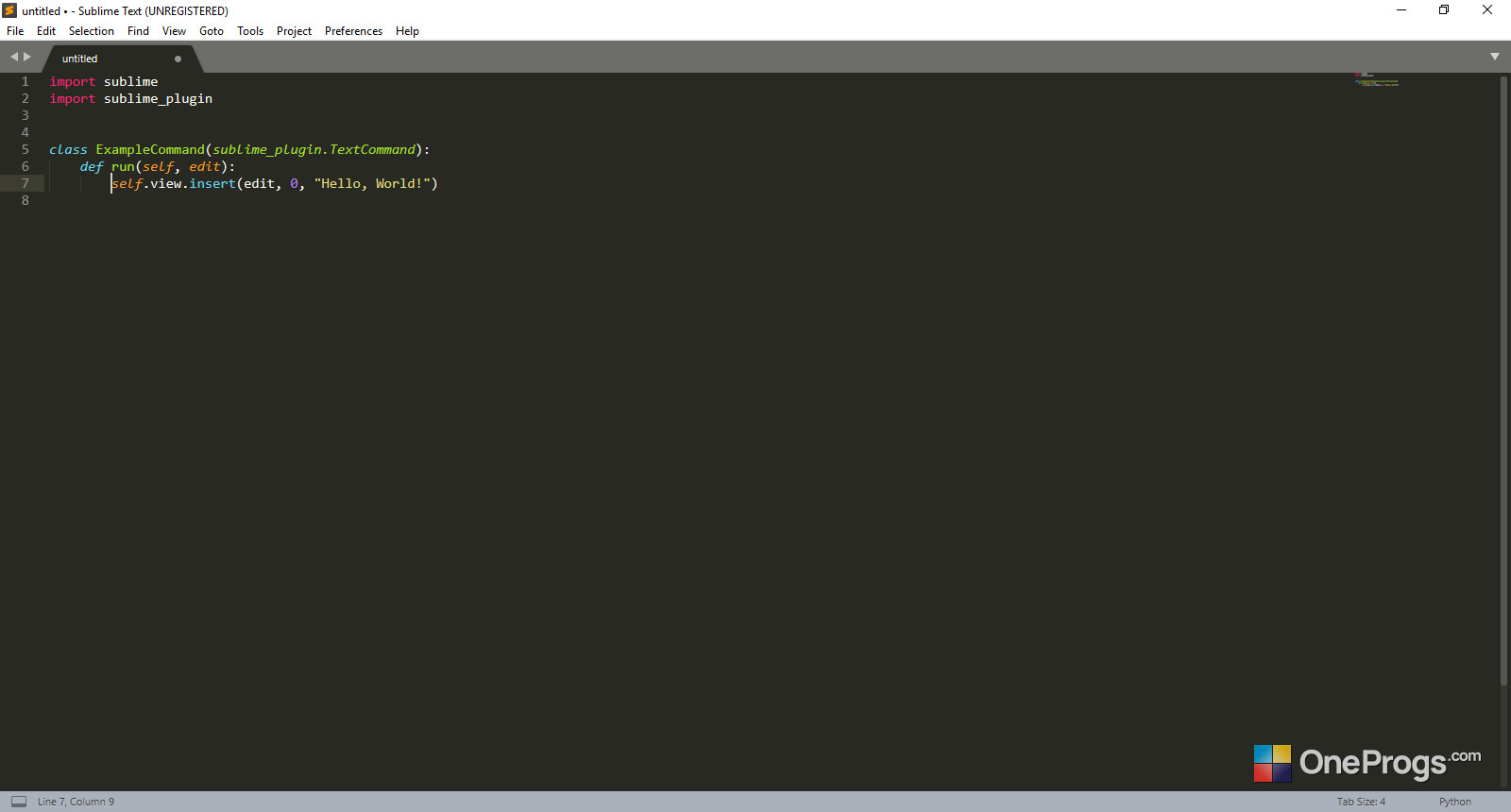Click sublime_plugin on import line 2

[x=158, y=99]
